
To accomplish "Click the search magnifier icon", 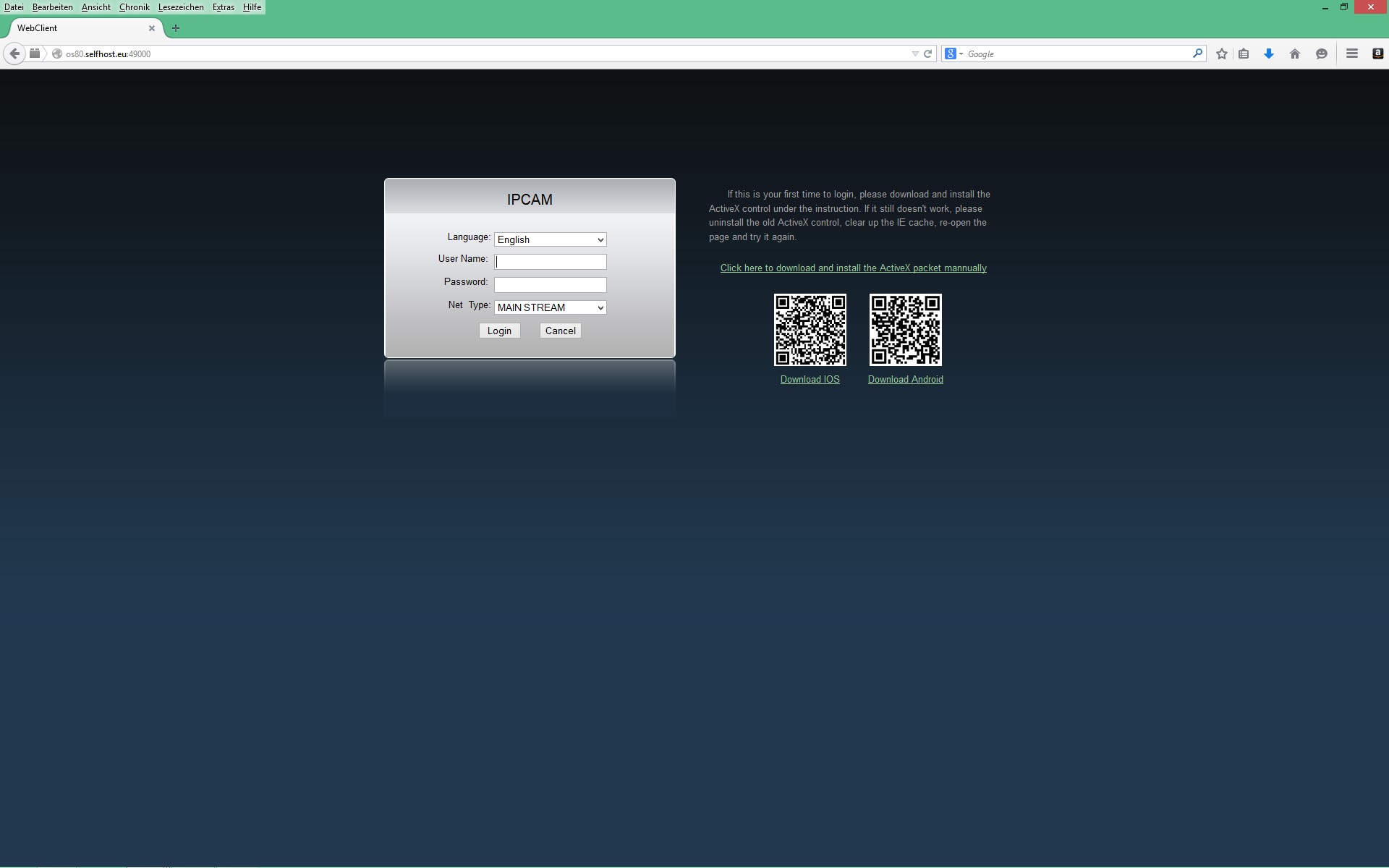I will tap(1197, 54).
